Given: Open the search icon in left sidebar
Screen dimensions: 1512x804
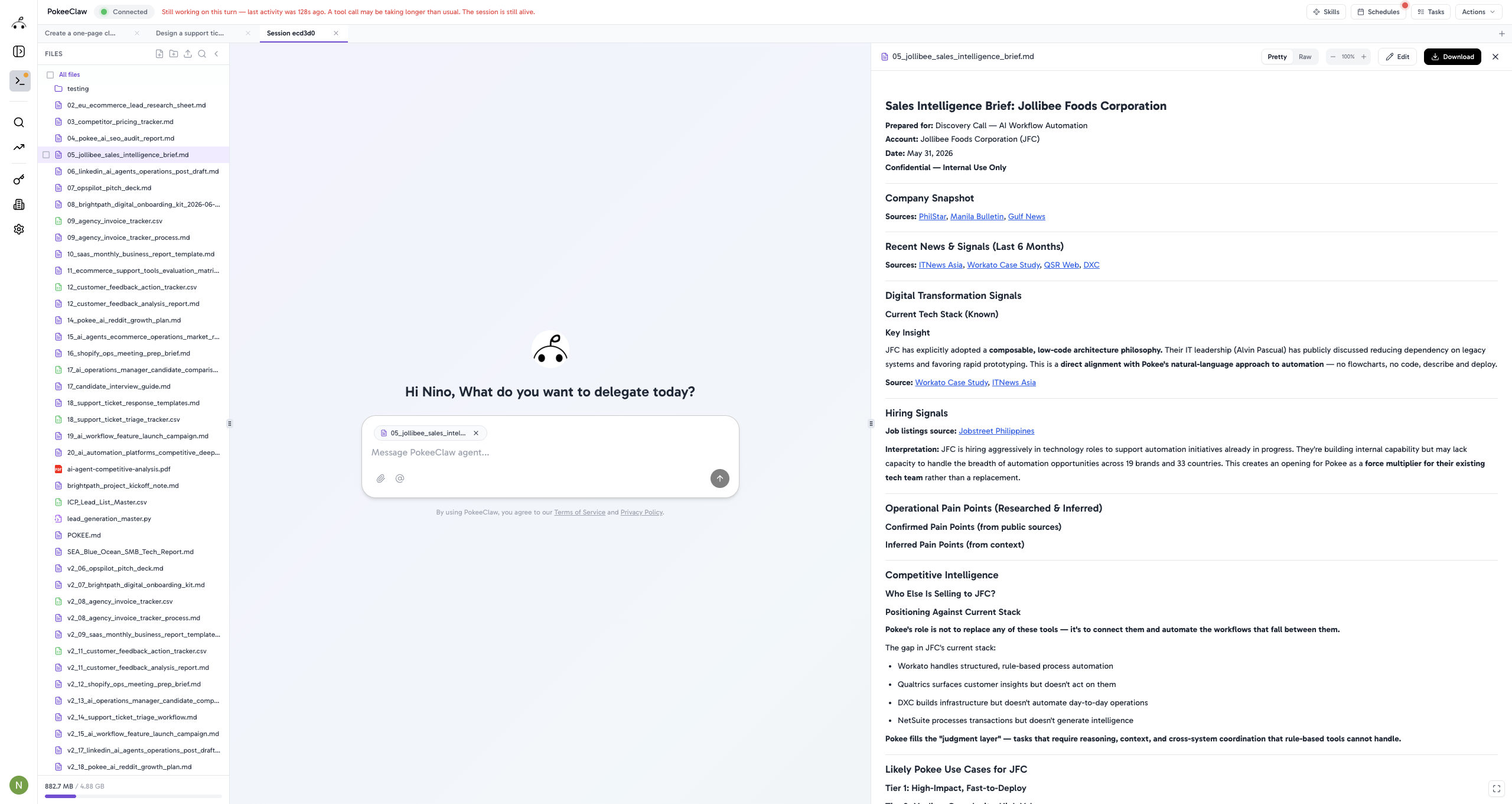Looking at the screenshot, I should 19,122.
